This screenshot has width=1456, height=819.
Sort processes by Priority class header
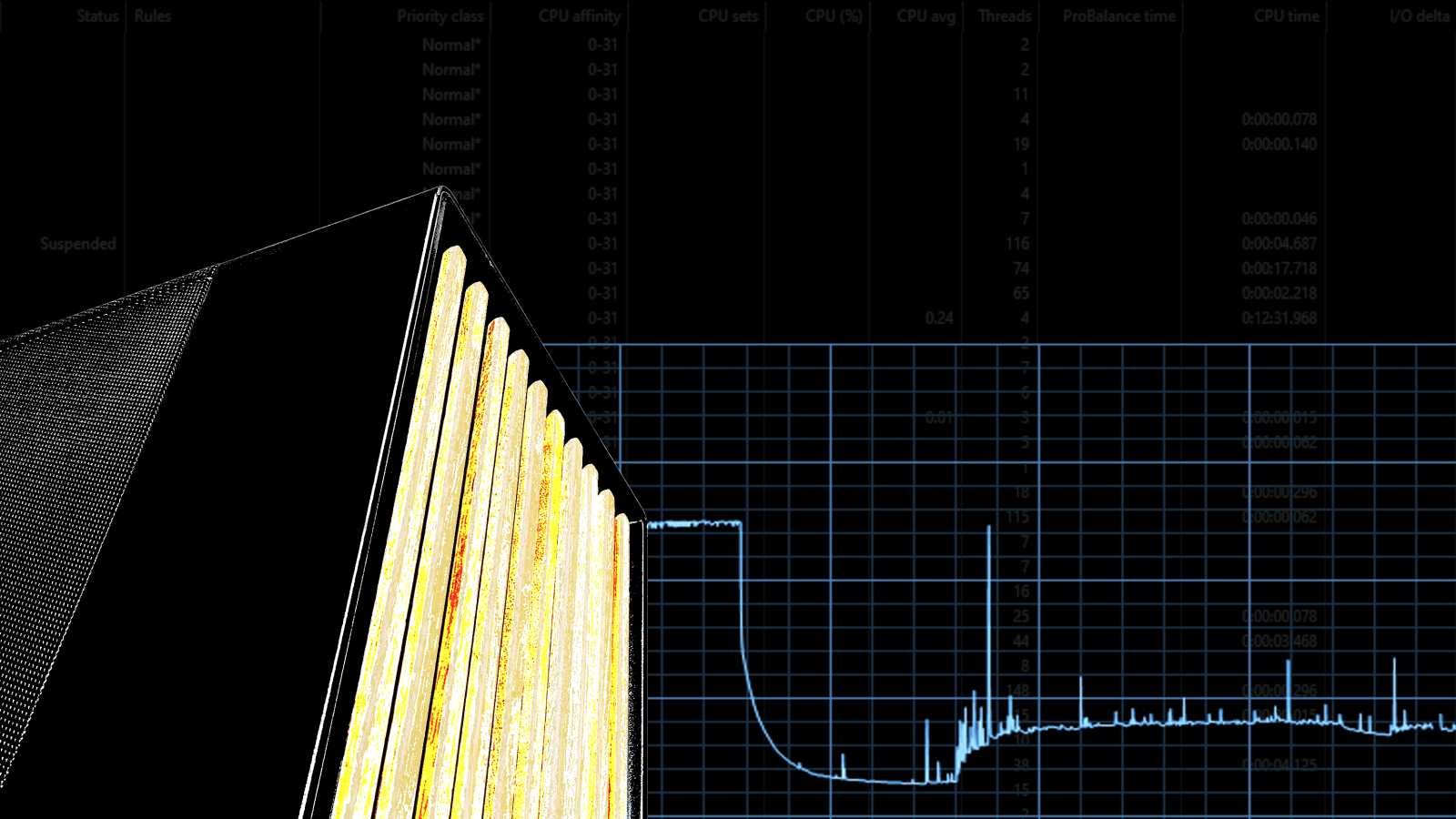tap(440, 16)
